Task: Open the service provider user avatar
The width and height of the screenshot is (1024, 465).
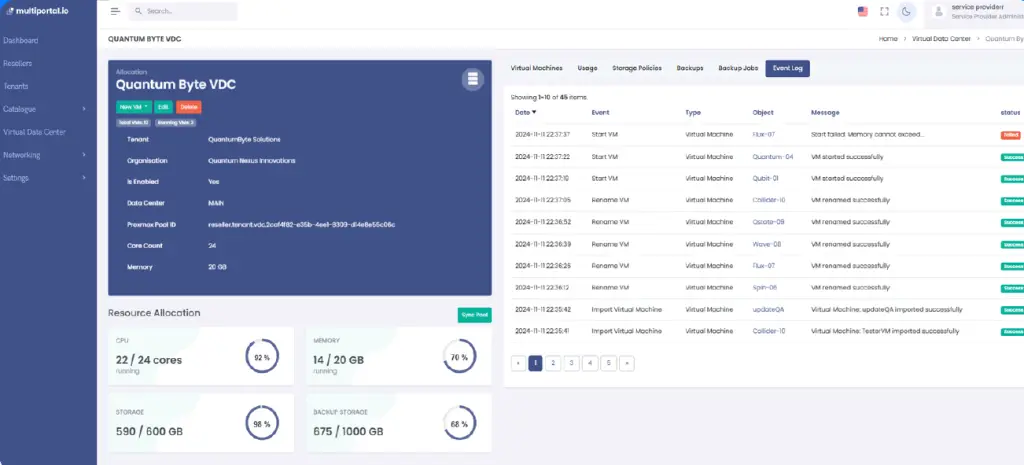Action: [x=939, y=11]
